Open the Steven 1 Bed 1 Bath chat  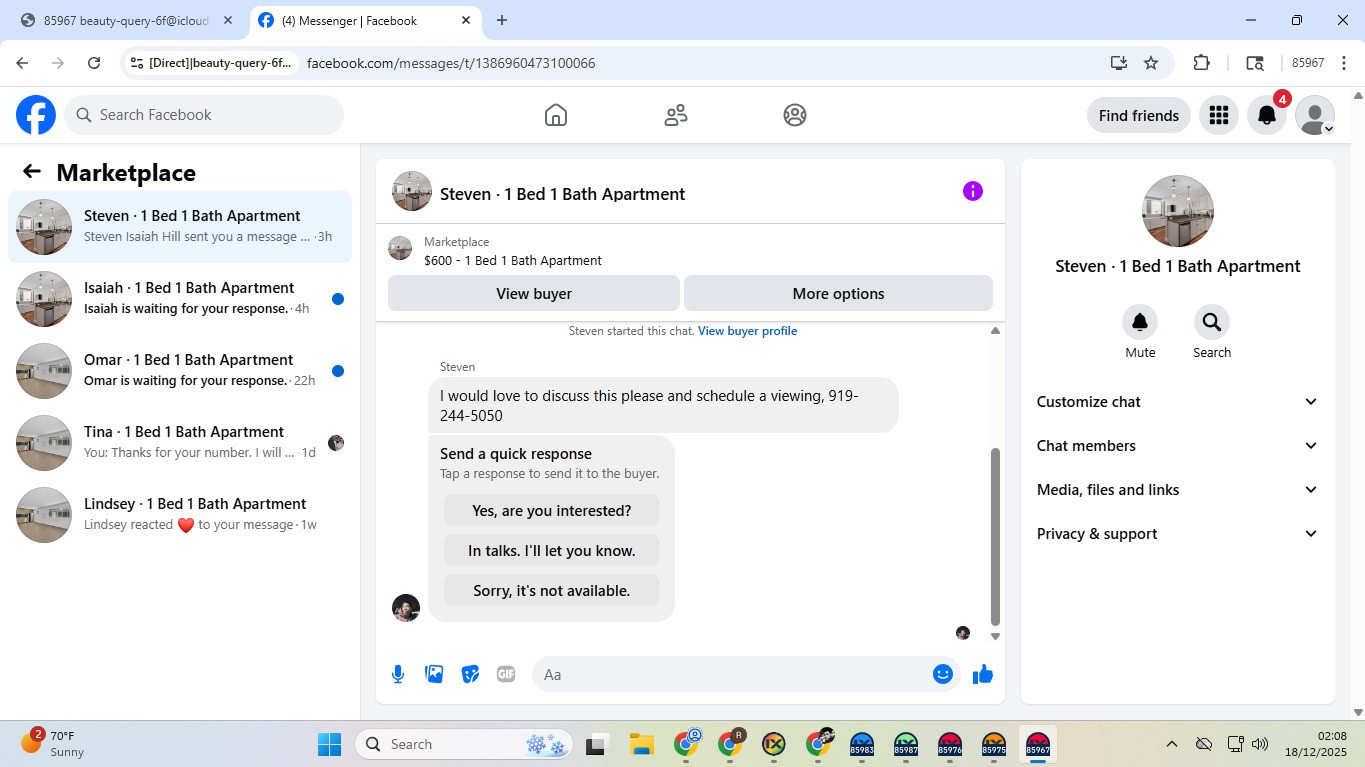click(x=180, y=227)
